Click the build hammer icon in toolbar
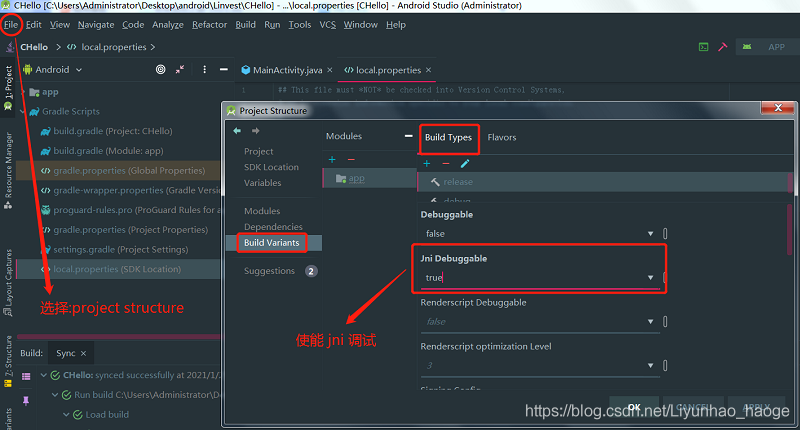The image size is (800, 430). click(x=723, y=47)
